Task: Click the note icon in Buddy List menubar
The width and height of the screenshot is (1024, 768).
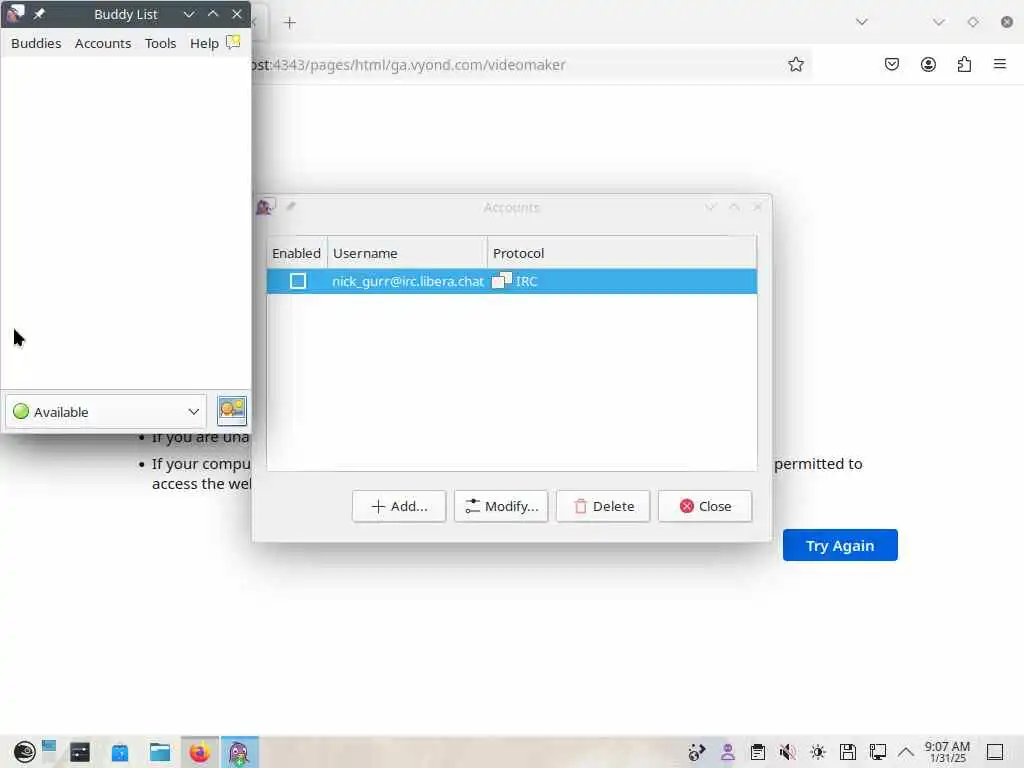Action: (x=233, y=42)
